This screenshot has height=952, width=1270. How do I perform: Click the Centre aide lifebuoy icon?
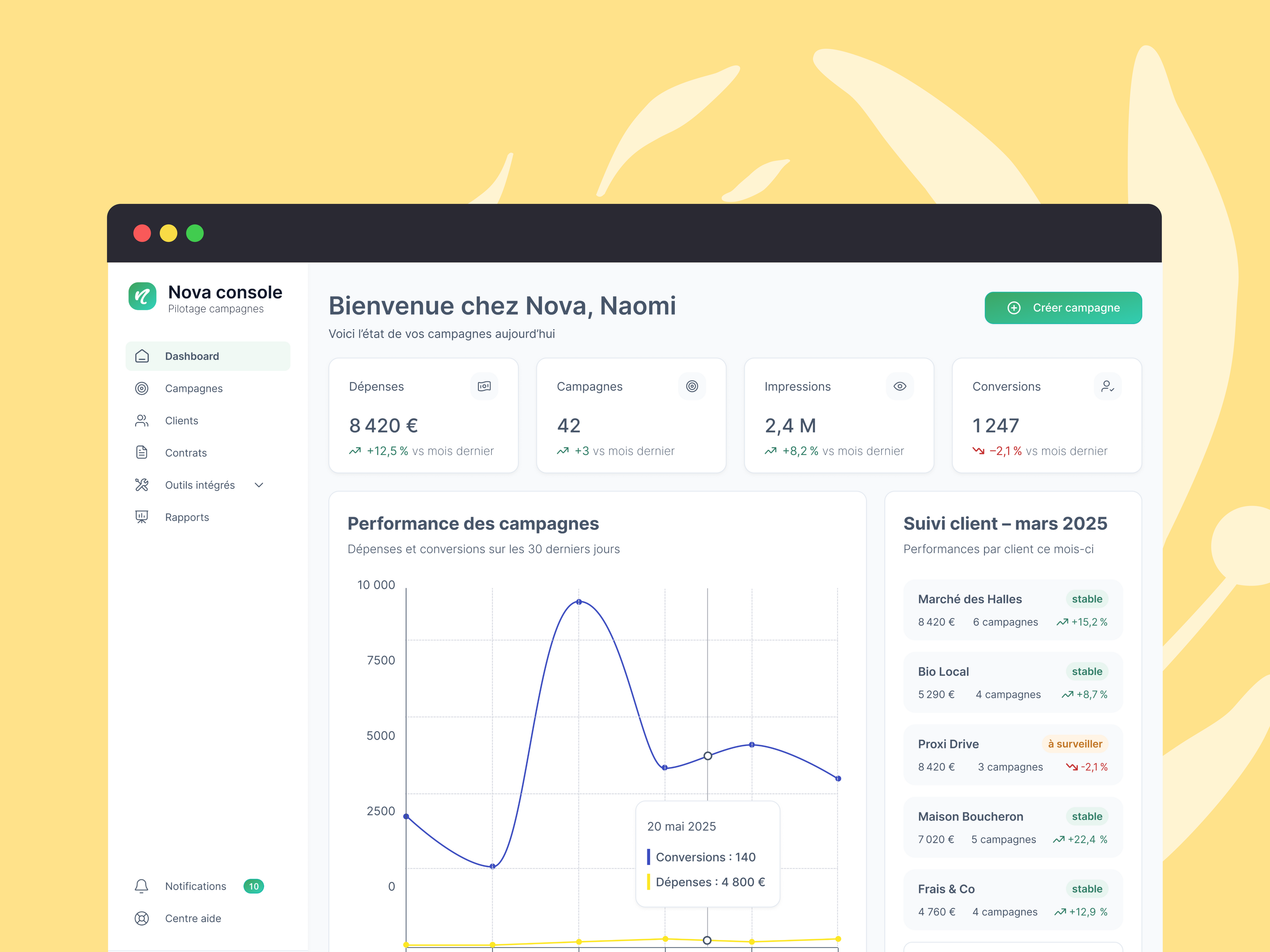click(x=142, y=918)
